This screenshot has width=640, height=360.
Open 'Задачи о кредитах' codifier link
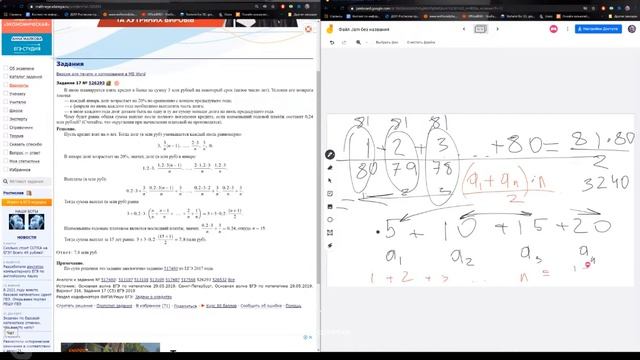point(153,297)
